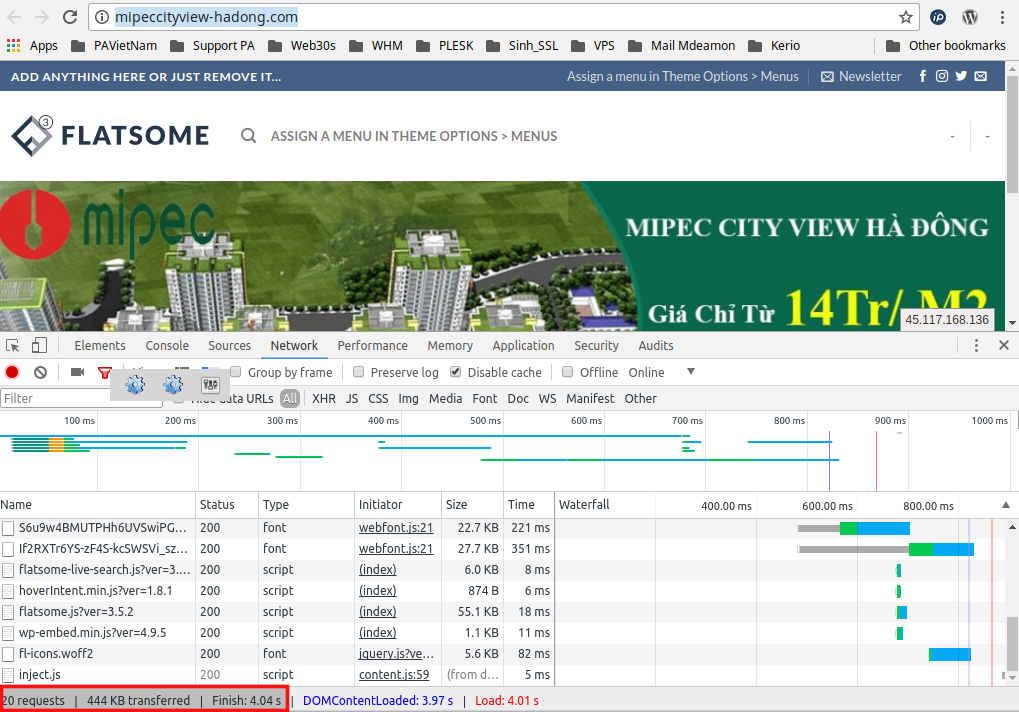Screen dimensions: 1019x712
Task: Expand the Support PA bookmark folder
Action: (x=213, y=45)
